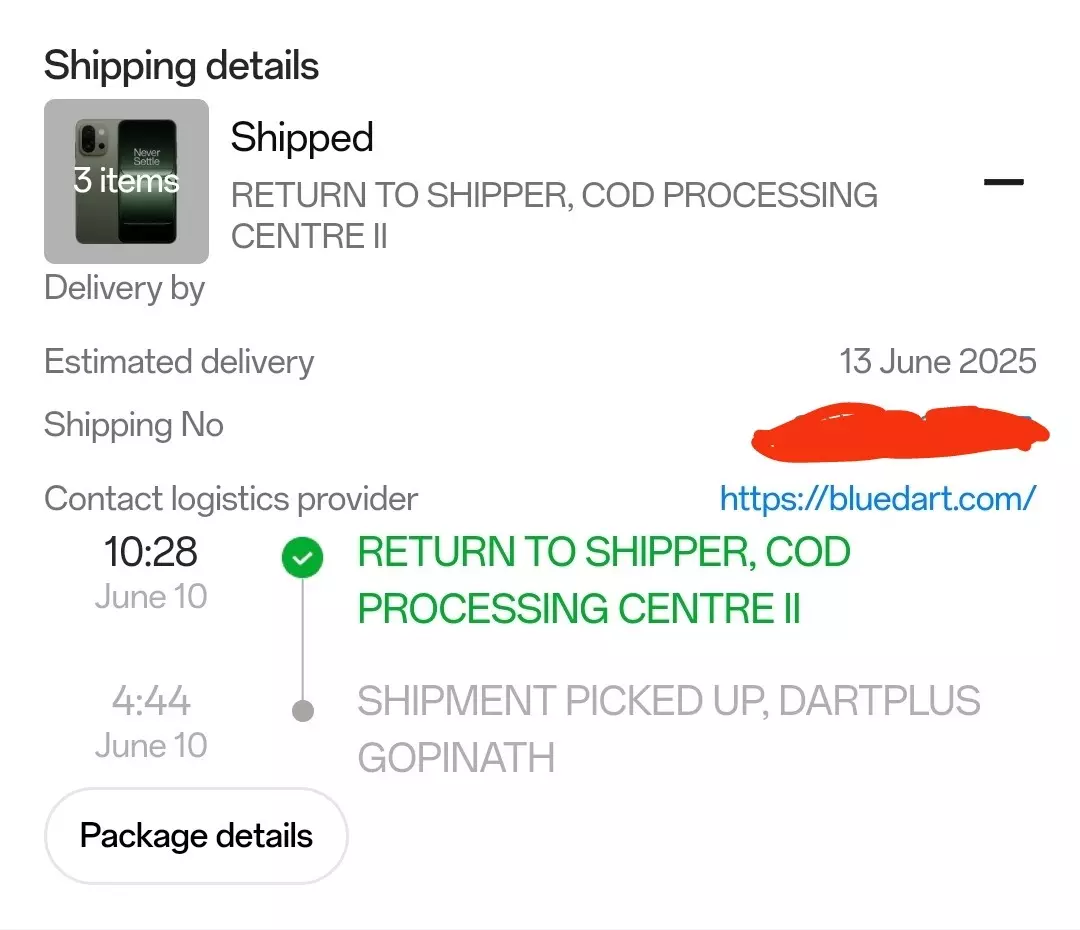Tap the gray return-to-shipper subtitle under Shipped
This screenshot has width=1080, height=930.
click(x=554, y=215)
